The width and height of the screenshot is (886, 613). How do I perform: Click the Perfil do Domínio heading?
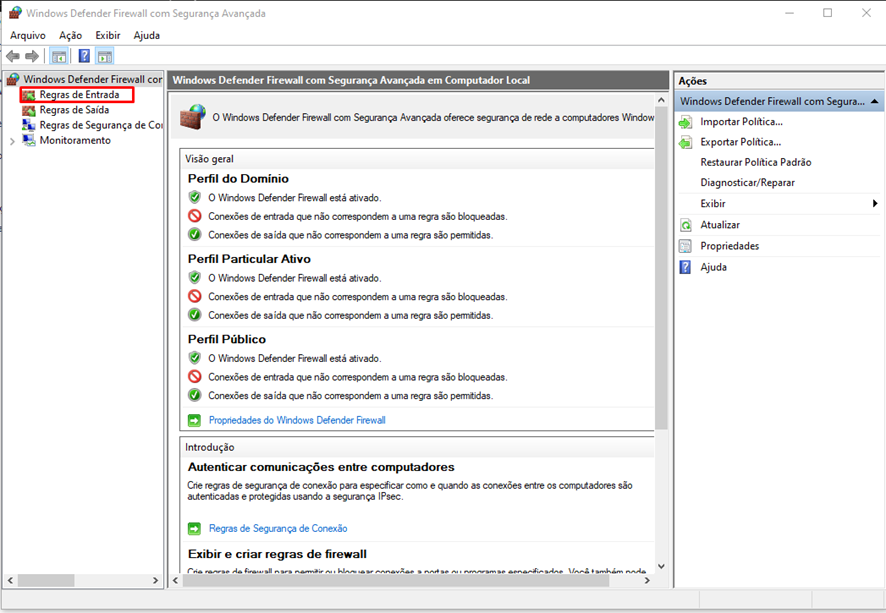[x=238, y=179]
